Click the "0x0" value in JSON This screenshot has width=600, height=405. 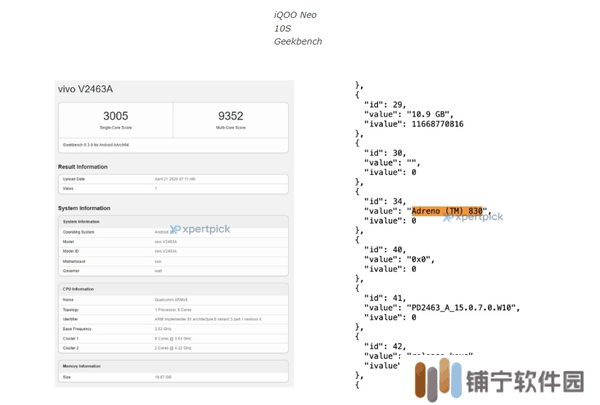coord(420,259)
